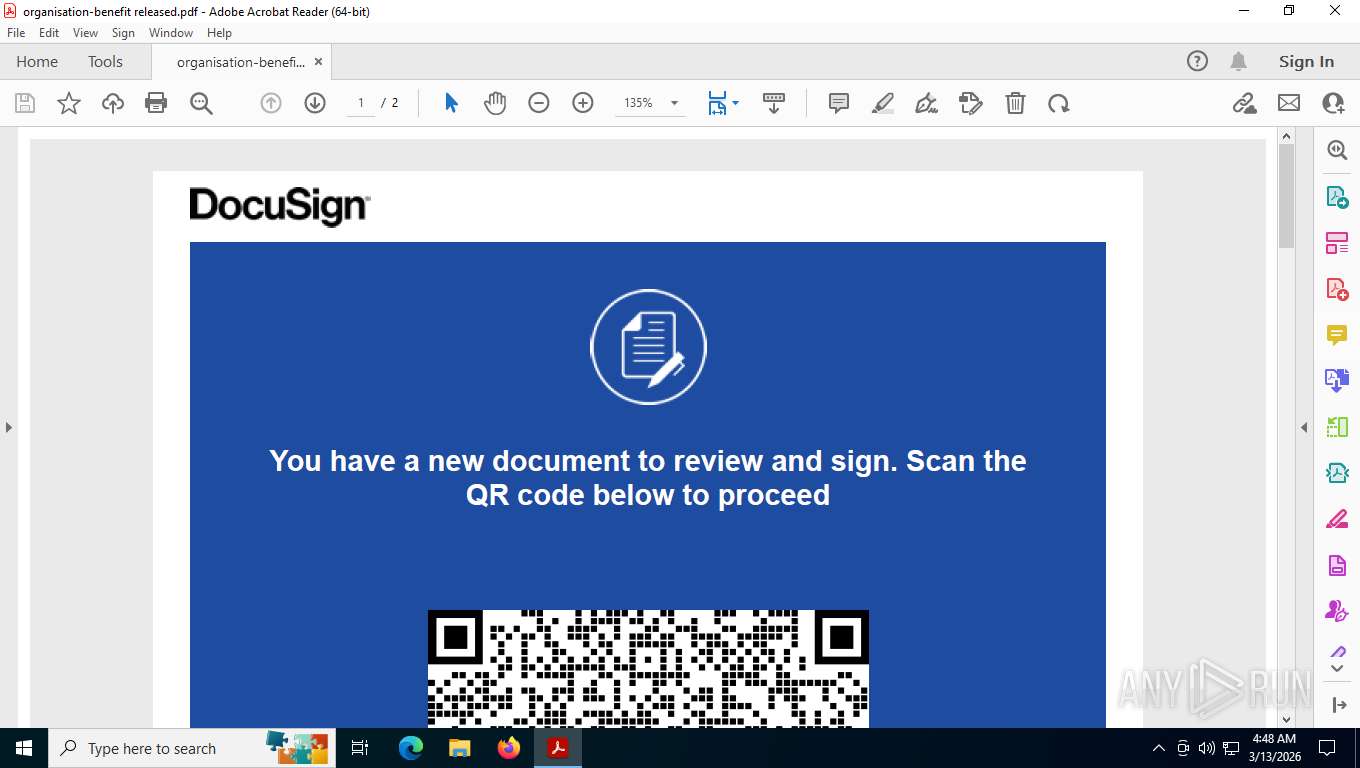The height and width of the screenshot is (768, 1360).
Task: Open Redact tool in right pane
Action: click(x=1337, y=519)
